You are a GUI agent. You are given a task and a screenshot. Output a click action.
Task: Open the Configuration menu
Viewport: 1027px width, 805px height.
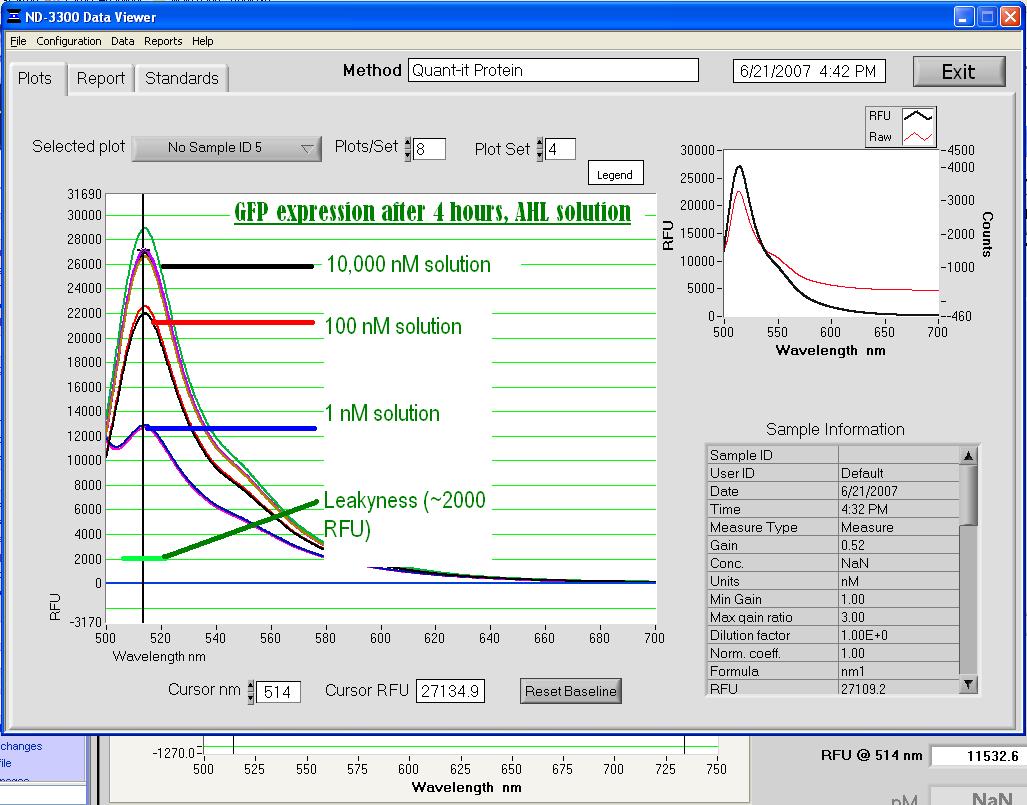[x=69, y=41]
